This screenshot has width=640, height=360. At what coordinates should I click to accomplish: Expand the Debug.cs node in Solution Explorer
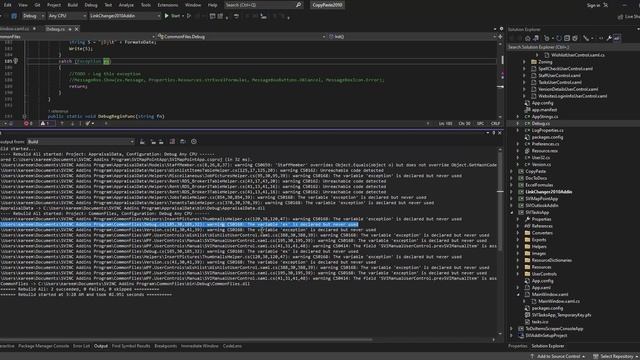518,123
